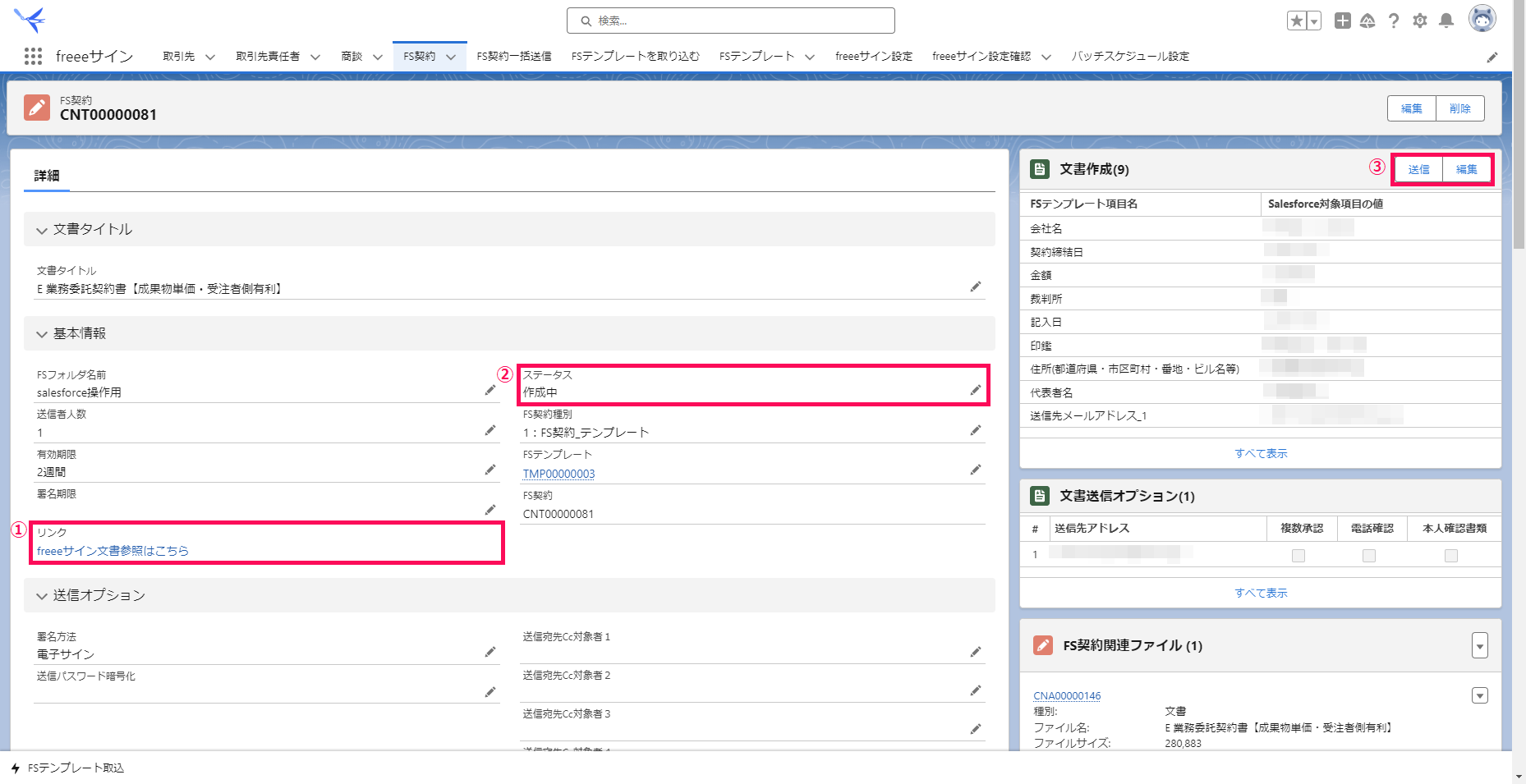The image size is (1526, 784).
Task: Edit 送信宛先Cc対象者 1 pencil icon
Action: [x=976, y=652]
